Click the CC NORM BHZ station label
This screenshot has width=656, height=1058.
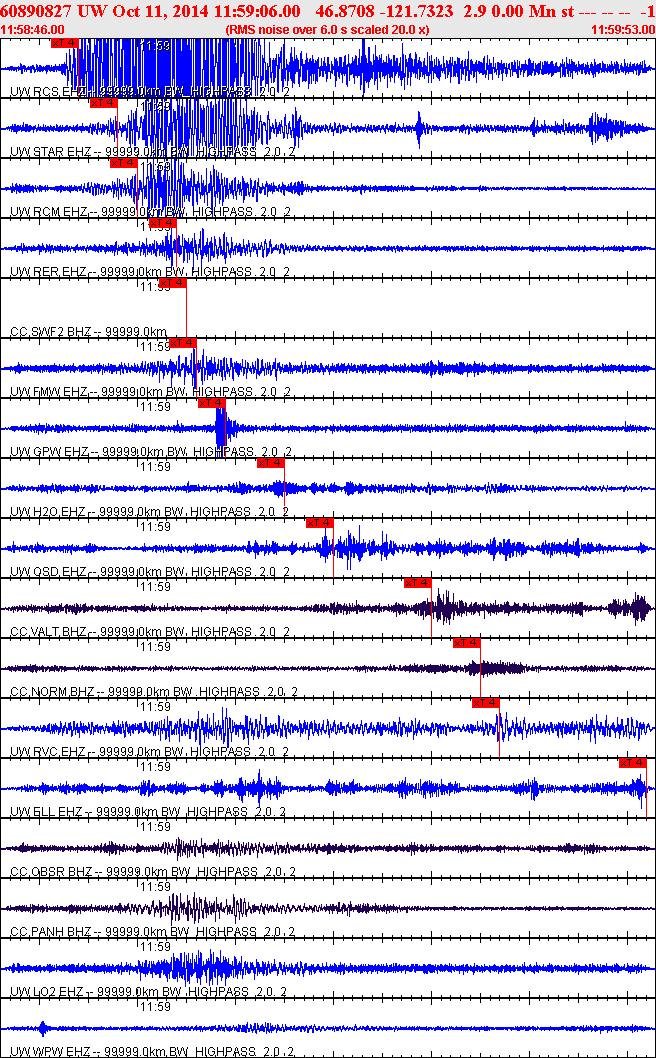(53, 692)
